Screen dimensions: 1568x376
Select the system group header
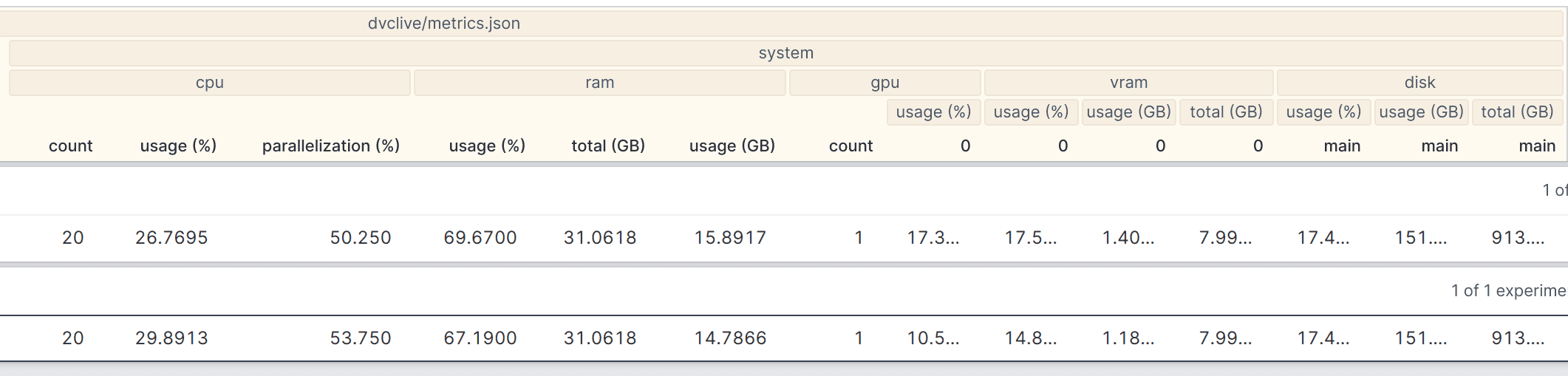tap(785, 53)
